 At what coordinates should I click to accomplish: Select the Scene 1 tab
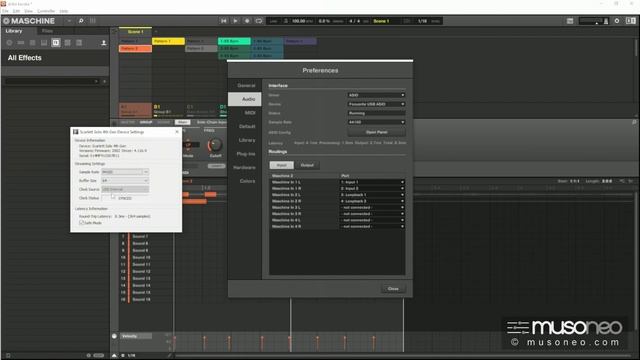tap(136, 31)
